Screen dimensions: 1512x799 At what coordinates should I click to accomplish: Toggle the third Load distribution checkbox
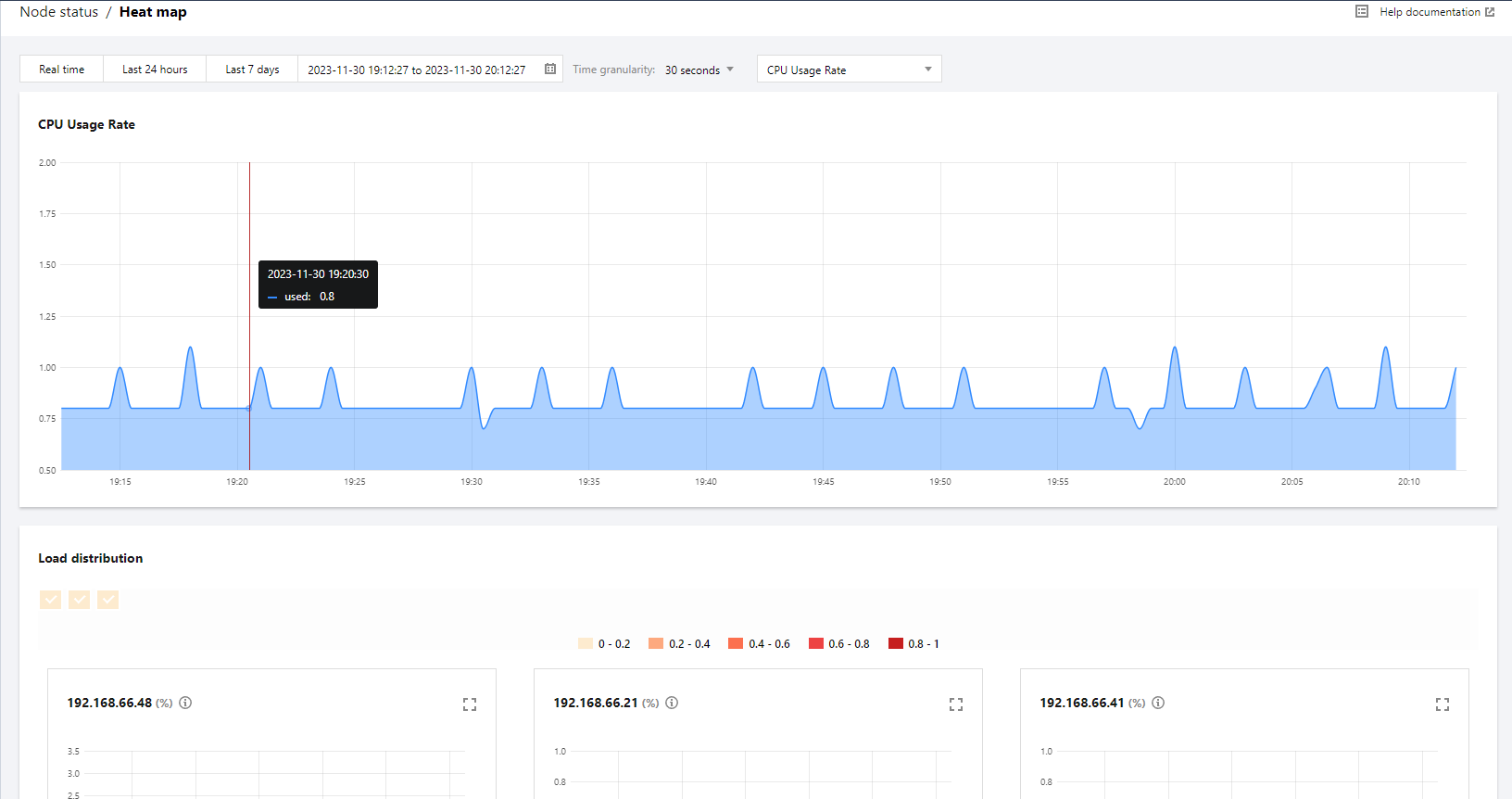108,600
